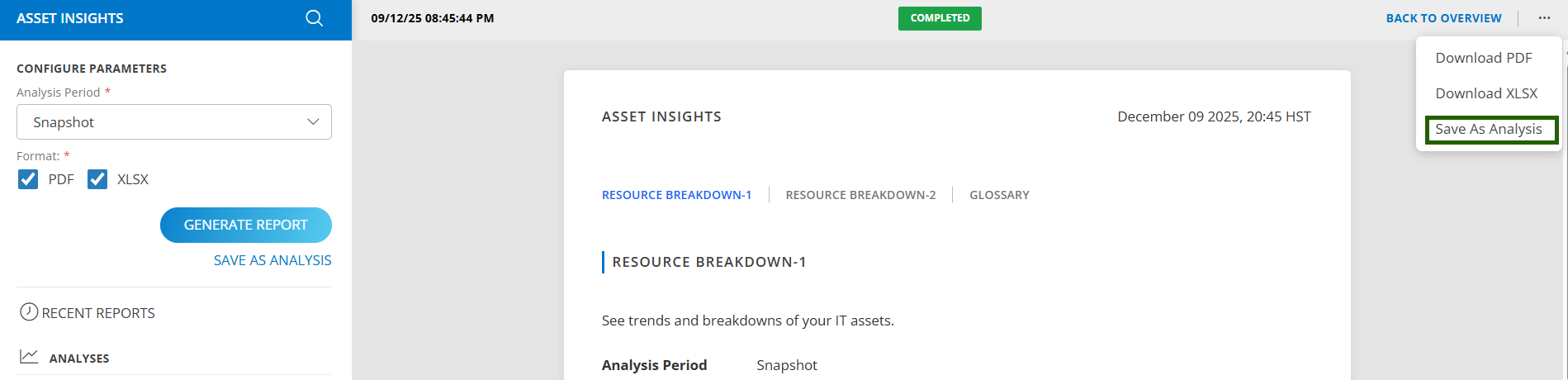This screenshot has width=1568, height=380.
Task: Open the three-dots more options menu
Action: [1544, 18]
